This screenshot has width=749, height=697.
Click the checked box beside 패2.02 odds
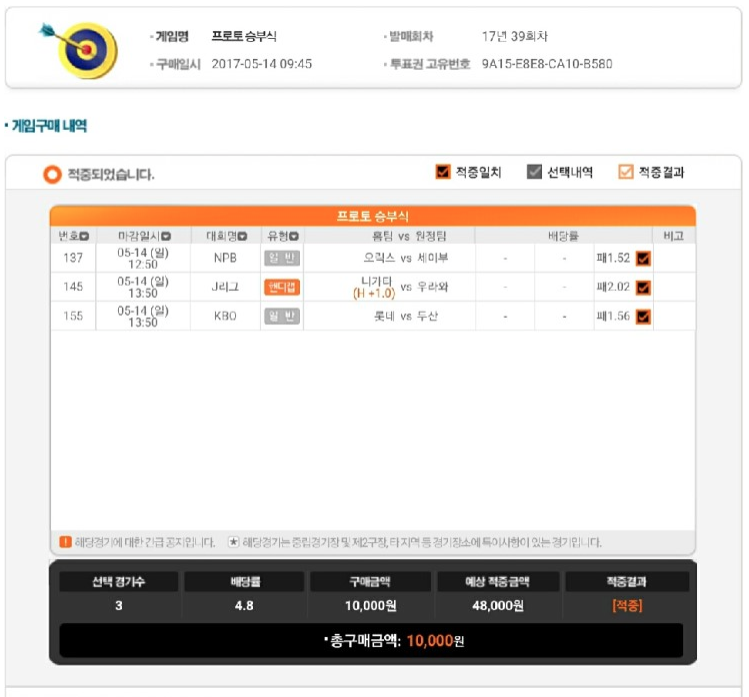pos(643,288)
